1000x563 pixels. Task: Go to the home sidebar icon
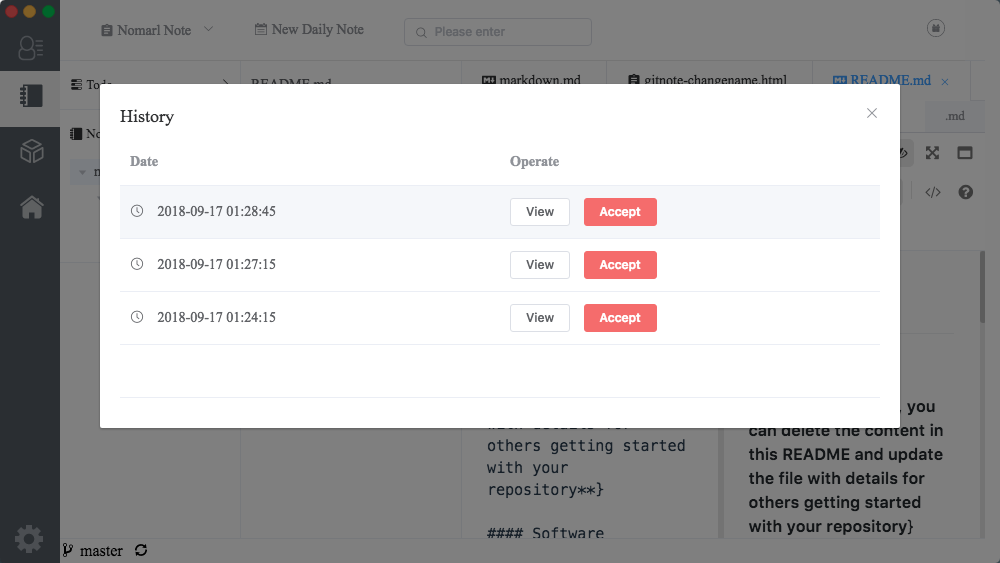[x=30, y=207]
